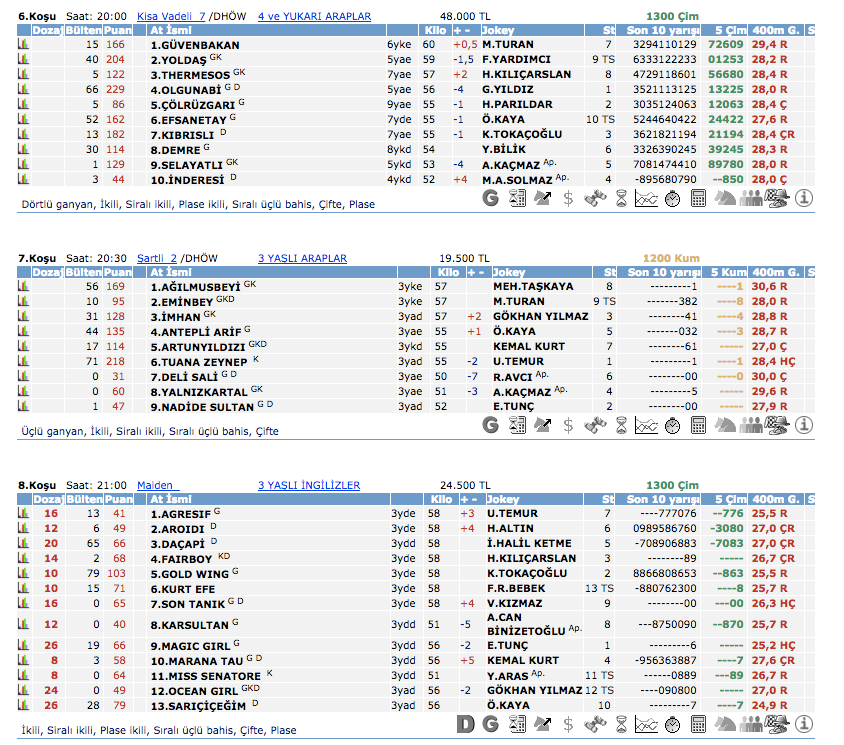Open the info icon for race 6
The image size is (844, 745).
click(802, 198)
